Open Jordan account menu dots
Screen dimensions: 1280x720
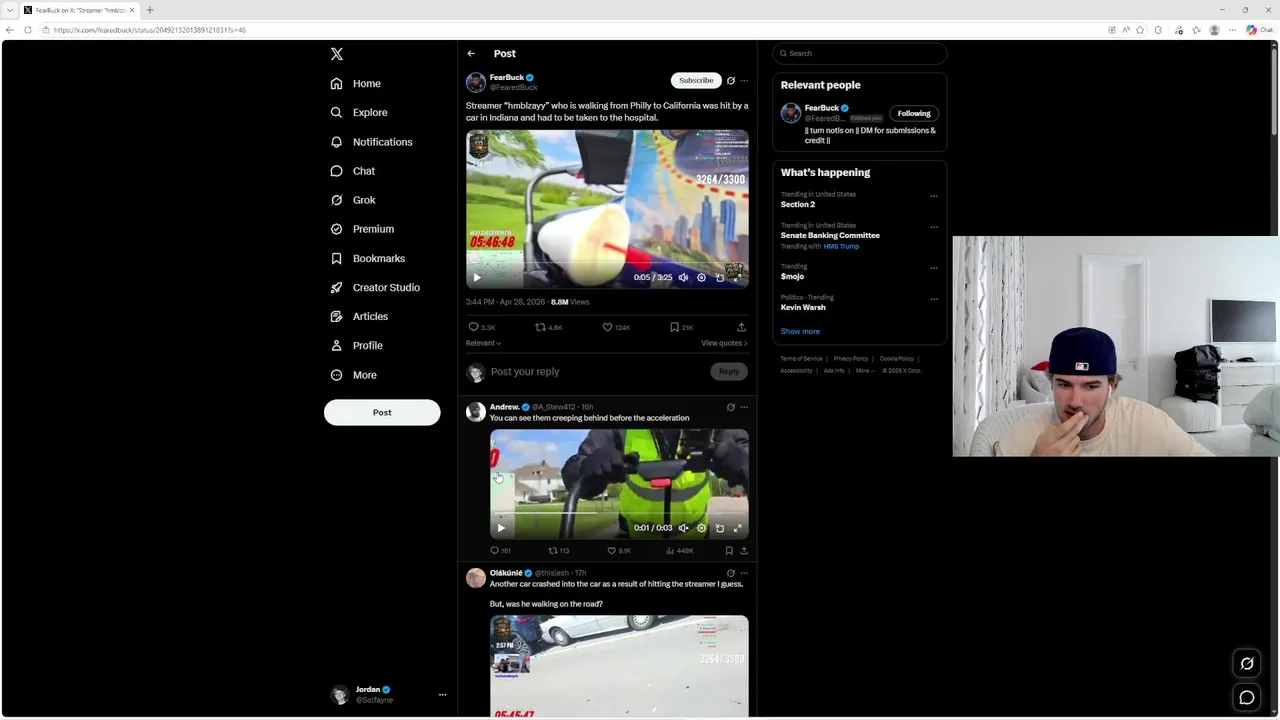tap(442, 694)
